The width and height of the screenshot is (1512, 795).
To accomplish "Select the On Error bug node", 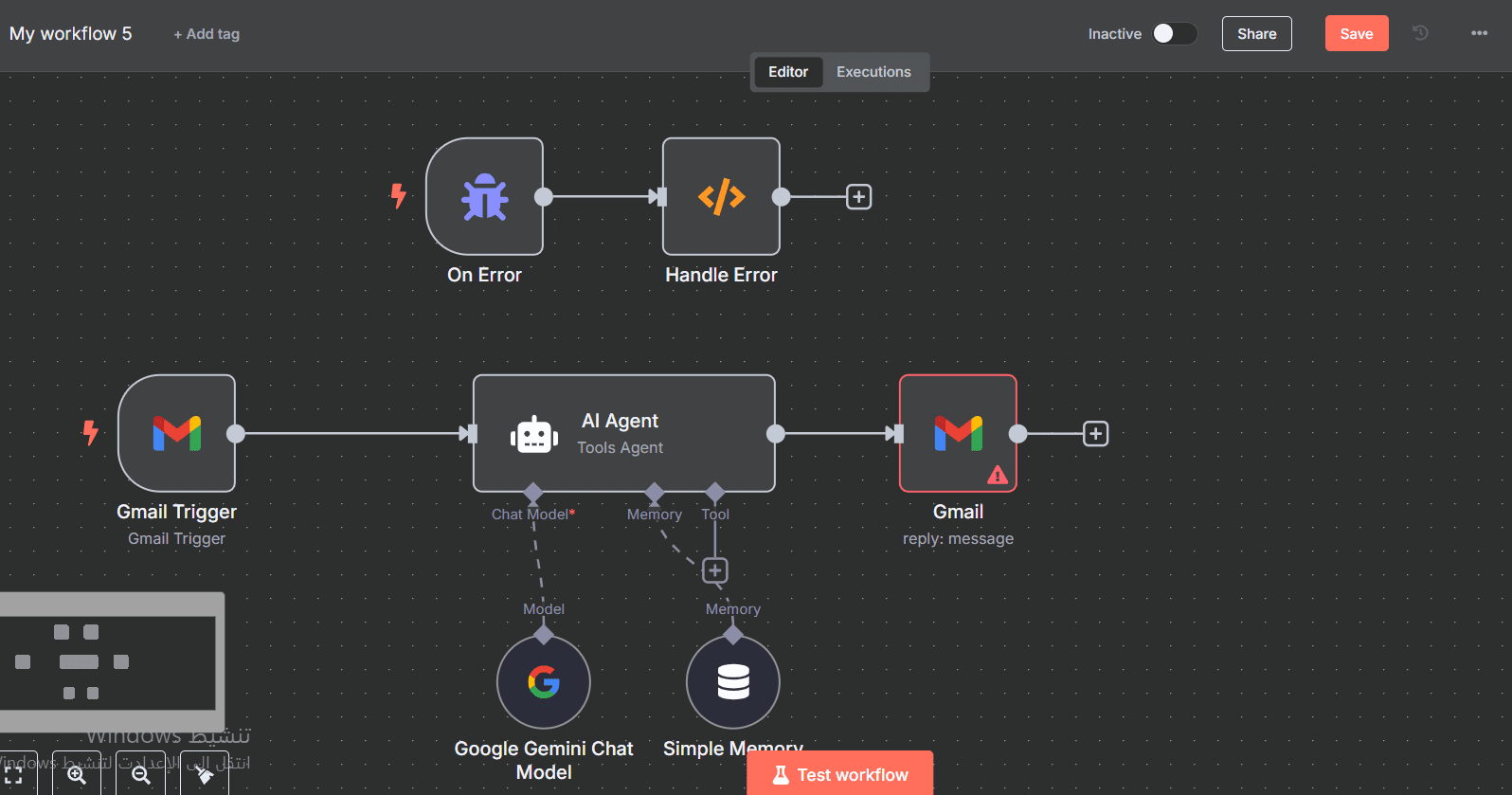I will click(484, 197).
